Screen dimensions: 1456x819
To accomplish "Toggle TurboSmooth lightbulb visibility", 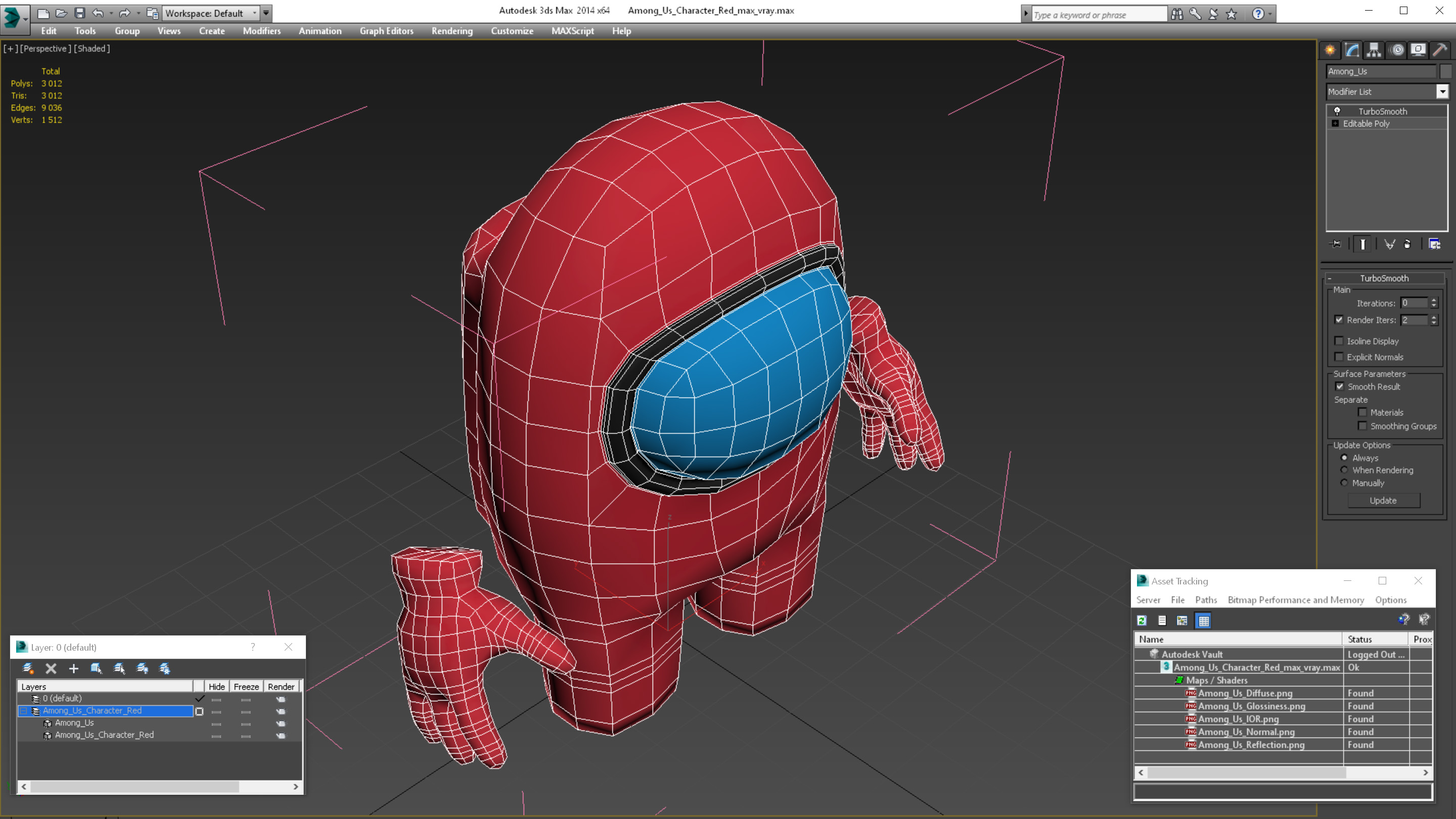I will (1337, 111).
